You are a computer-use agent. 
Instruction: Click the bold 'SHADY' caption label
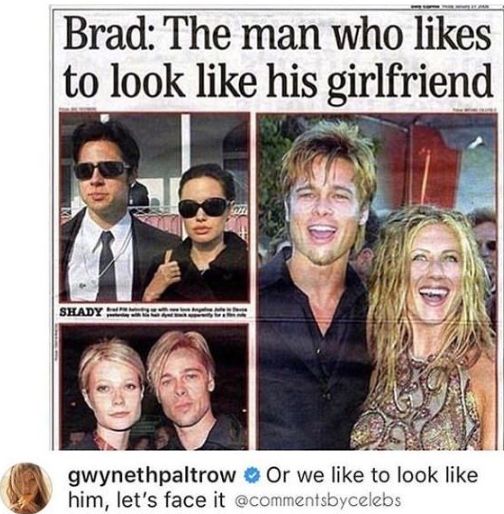pos(80,312)
